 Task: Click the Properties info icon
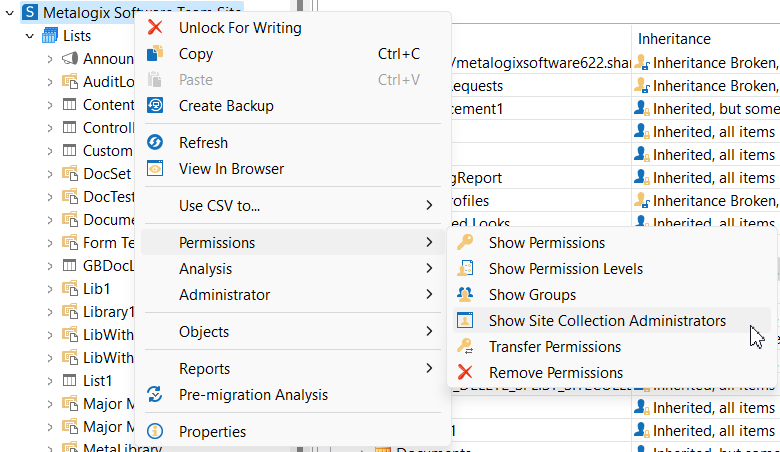(x=155, y=432)
